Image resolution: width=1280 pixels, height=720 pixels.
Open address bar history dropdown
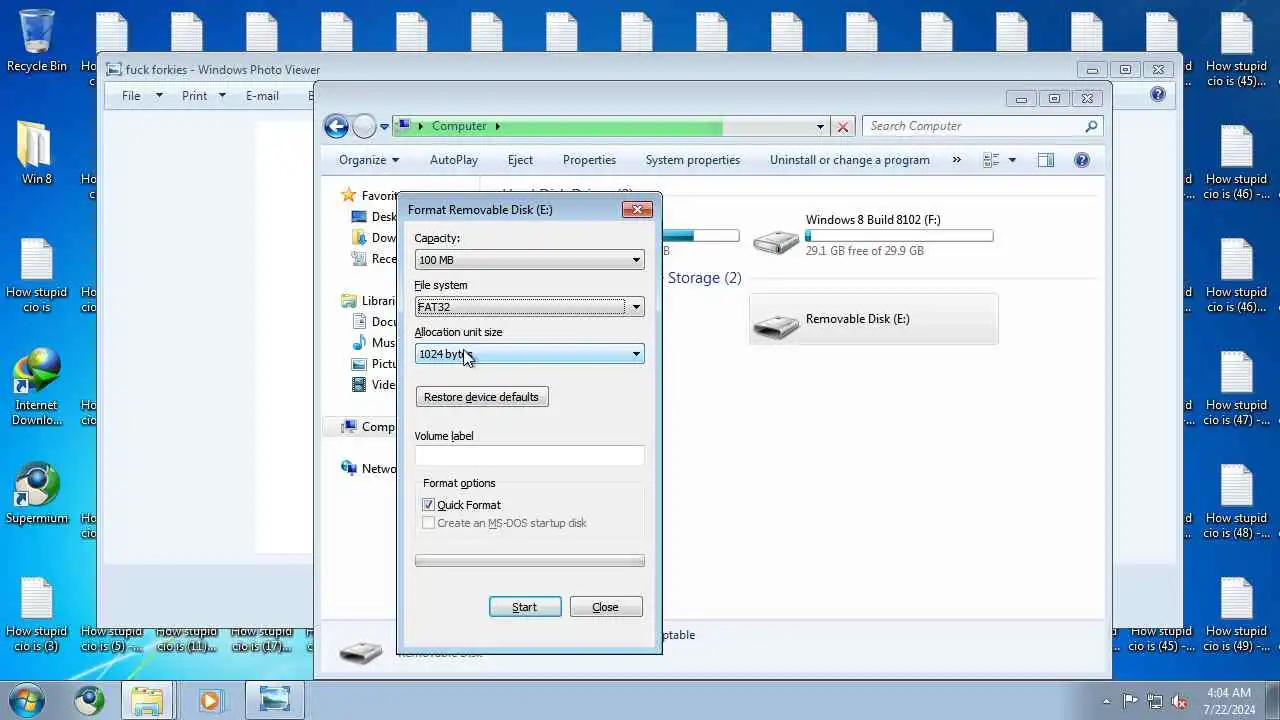820,127
